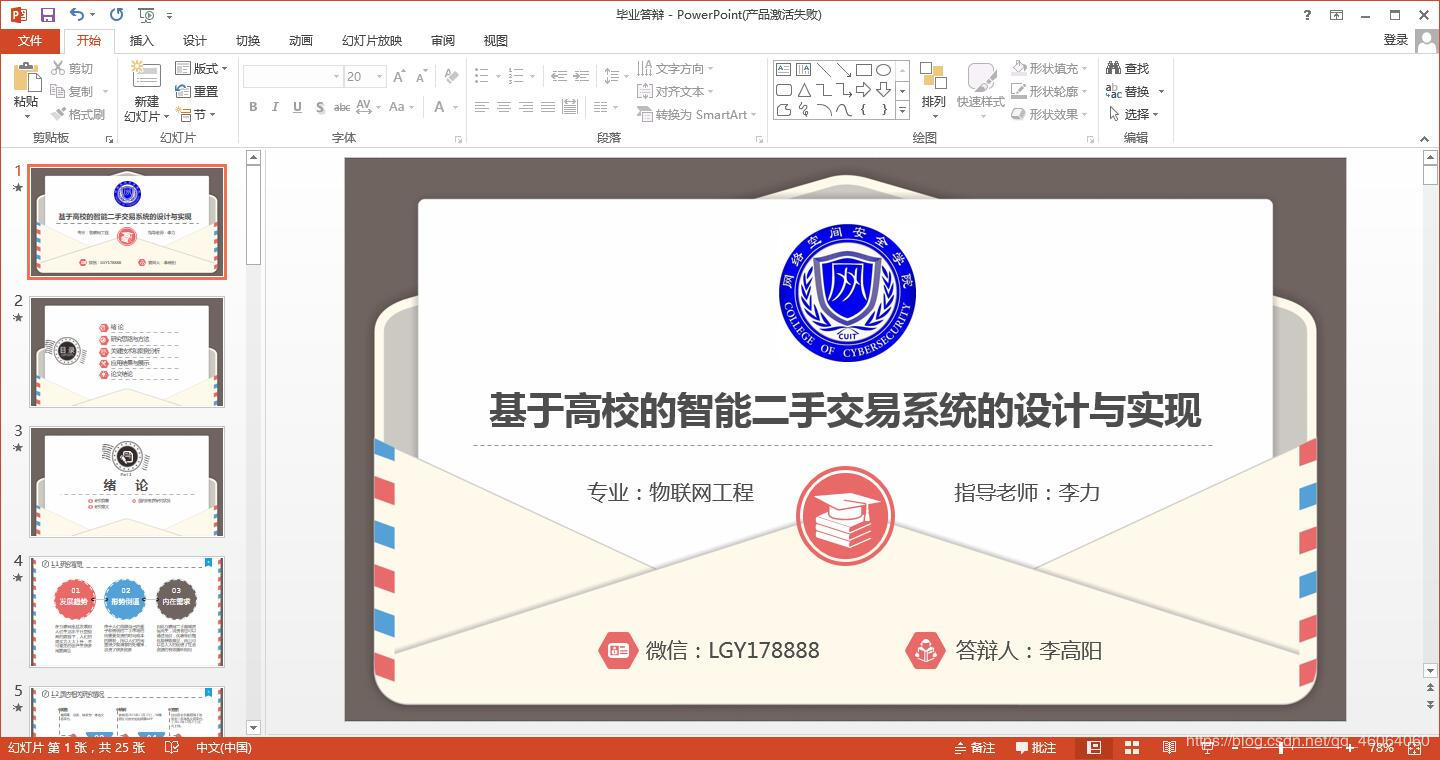Click the spell check icon in status bar

point(172,747)
